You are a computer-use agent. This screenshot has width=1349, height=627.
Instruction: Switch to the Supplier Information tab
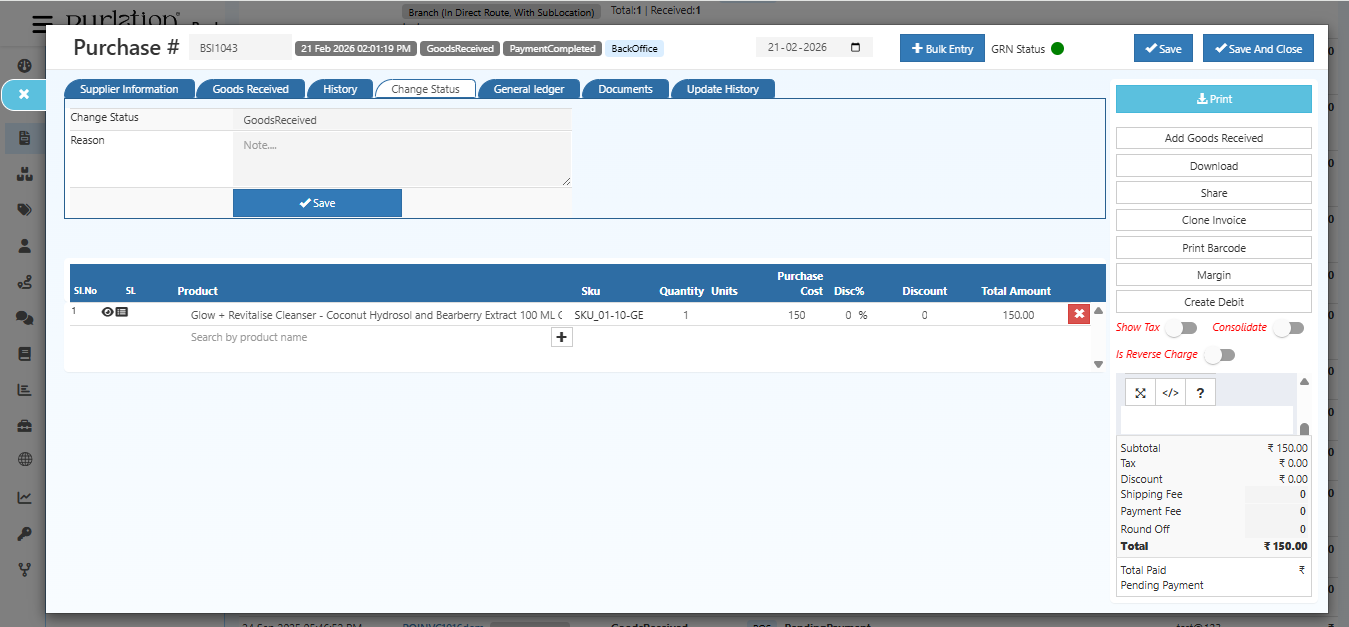[129, 88]
